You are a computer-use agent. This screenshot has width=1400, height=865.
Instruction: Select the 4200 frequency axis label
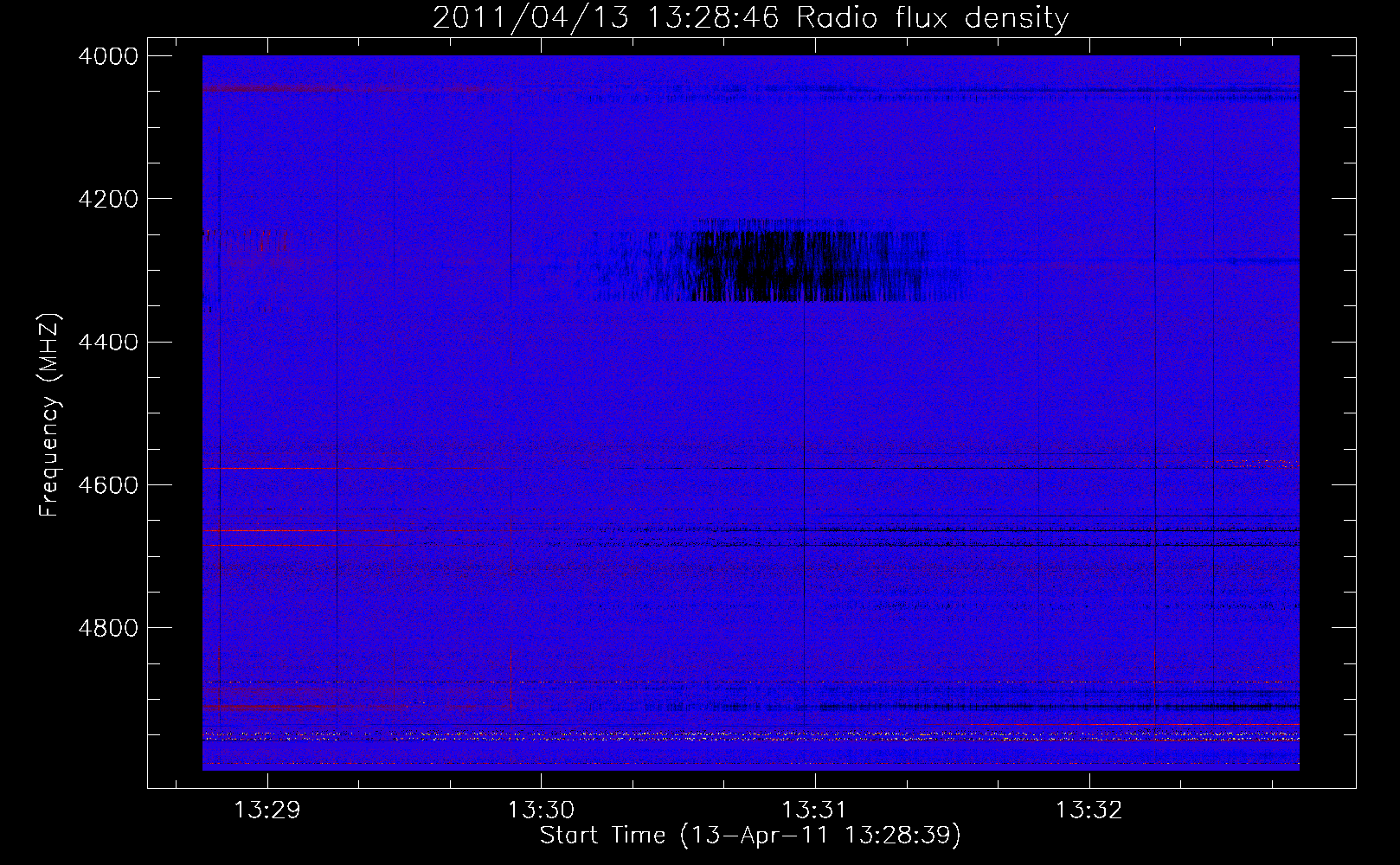[108, 199]
